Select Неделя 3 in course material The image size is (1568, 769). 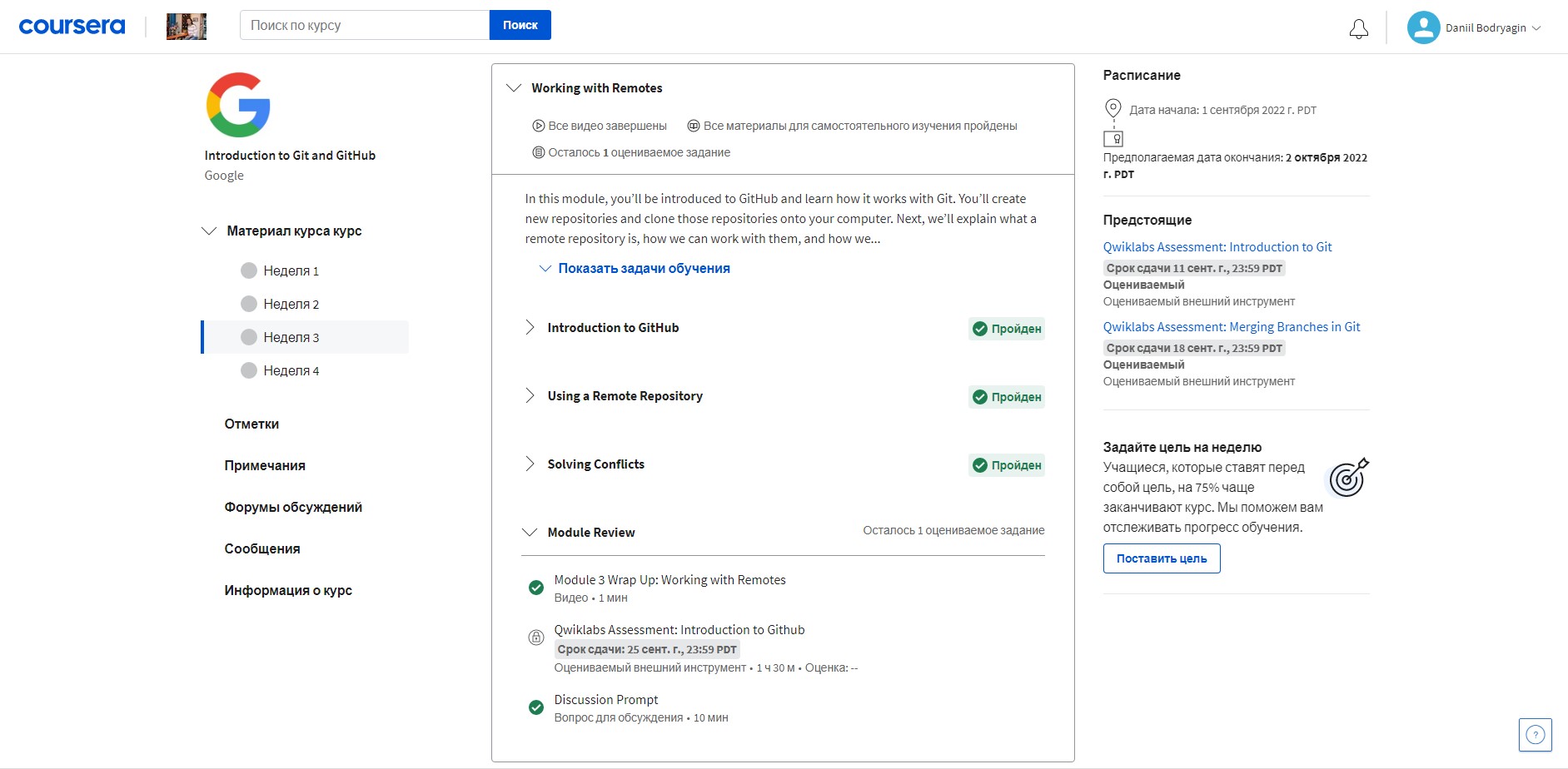(306, 337)
